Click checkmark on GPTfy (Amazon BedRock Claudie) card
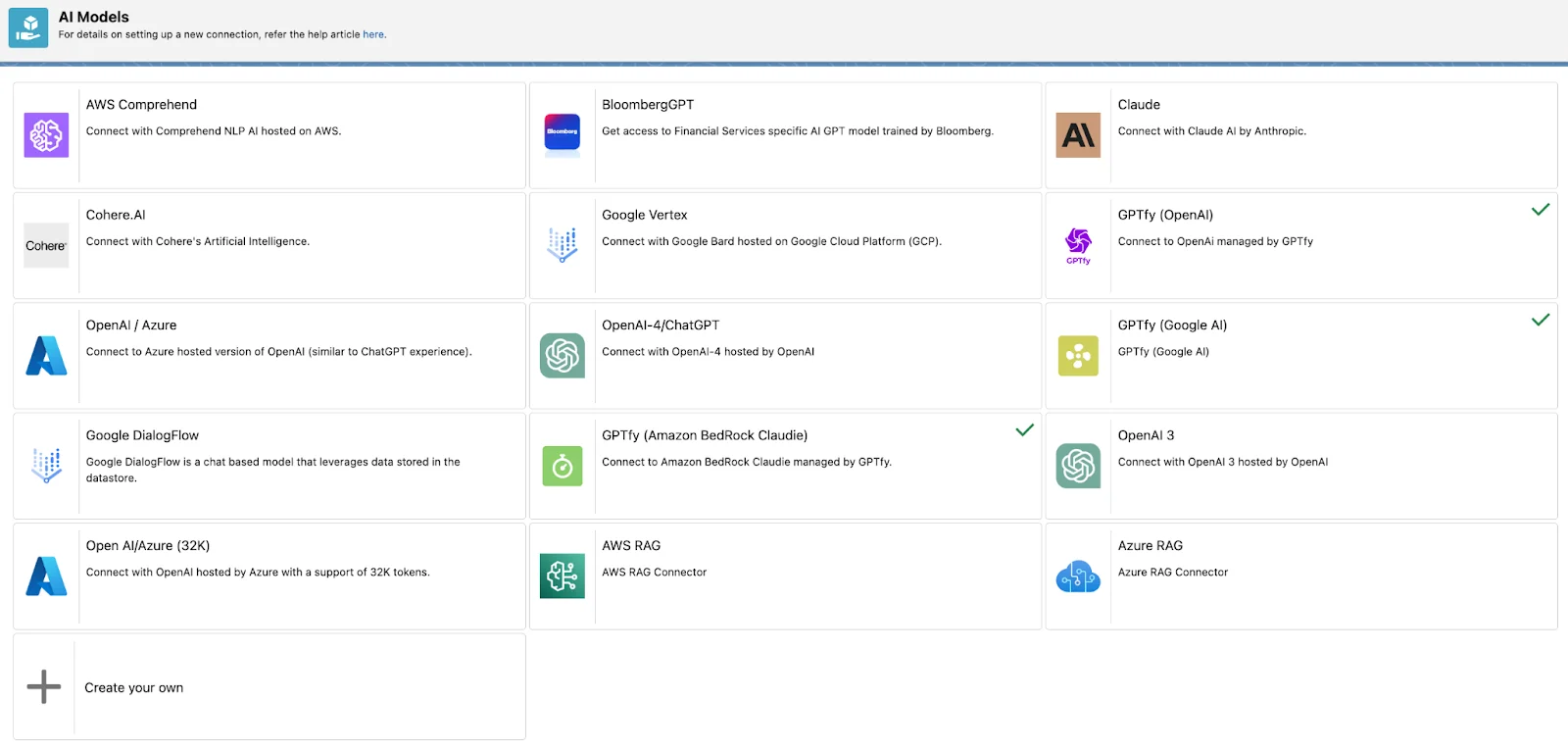Image resolution: width=1568 pixels, height=751 pixels. [x=1024, y=430]
